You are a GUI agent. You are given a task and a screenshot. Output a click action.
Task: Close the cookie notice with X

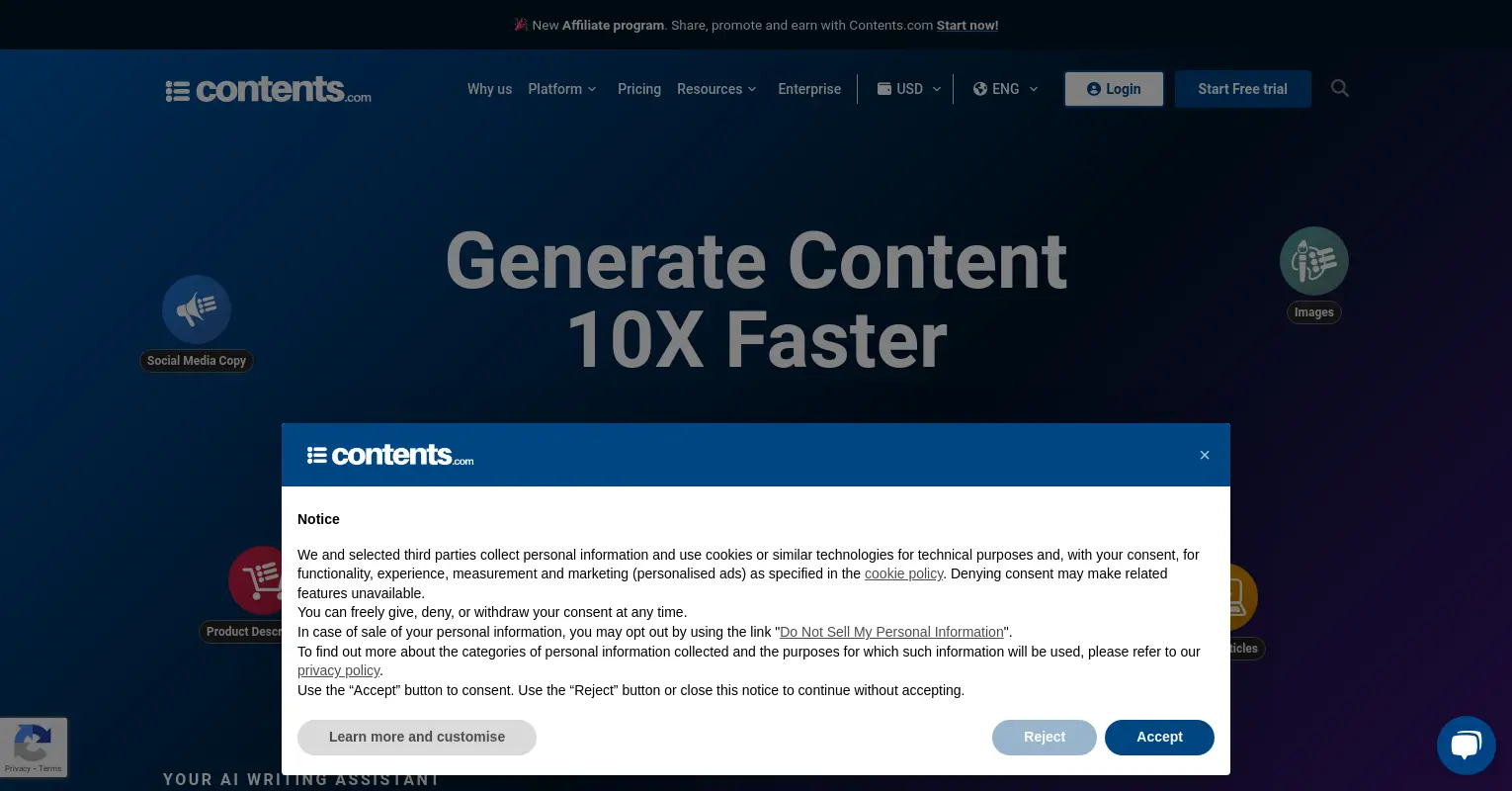click(1204, 455)
